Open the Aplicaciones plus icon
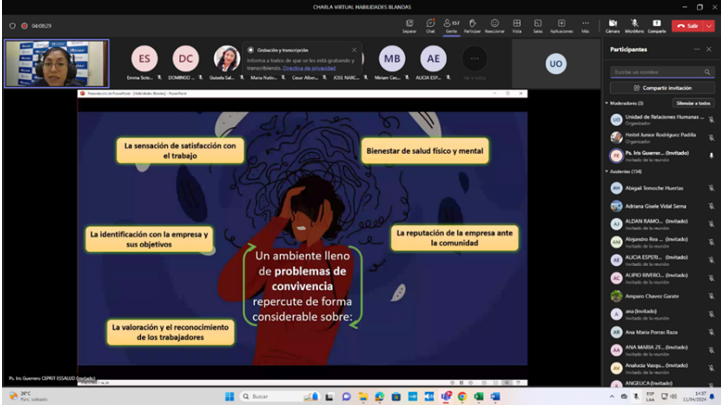This screenshot has width=721, height=405. click(x=561, y=26)
